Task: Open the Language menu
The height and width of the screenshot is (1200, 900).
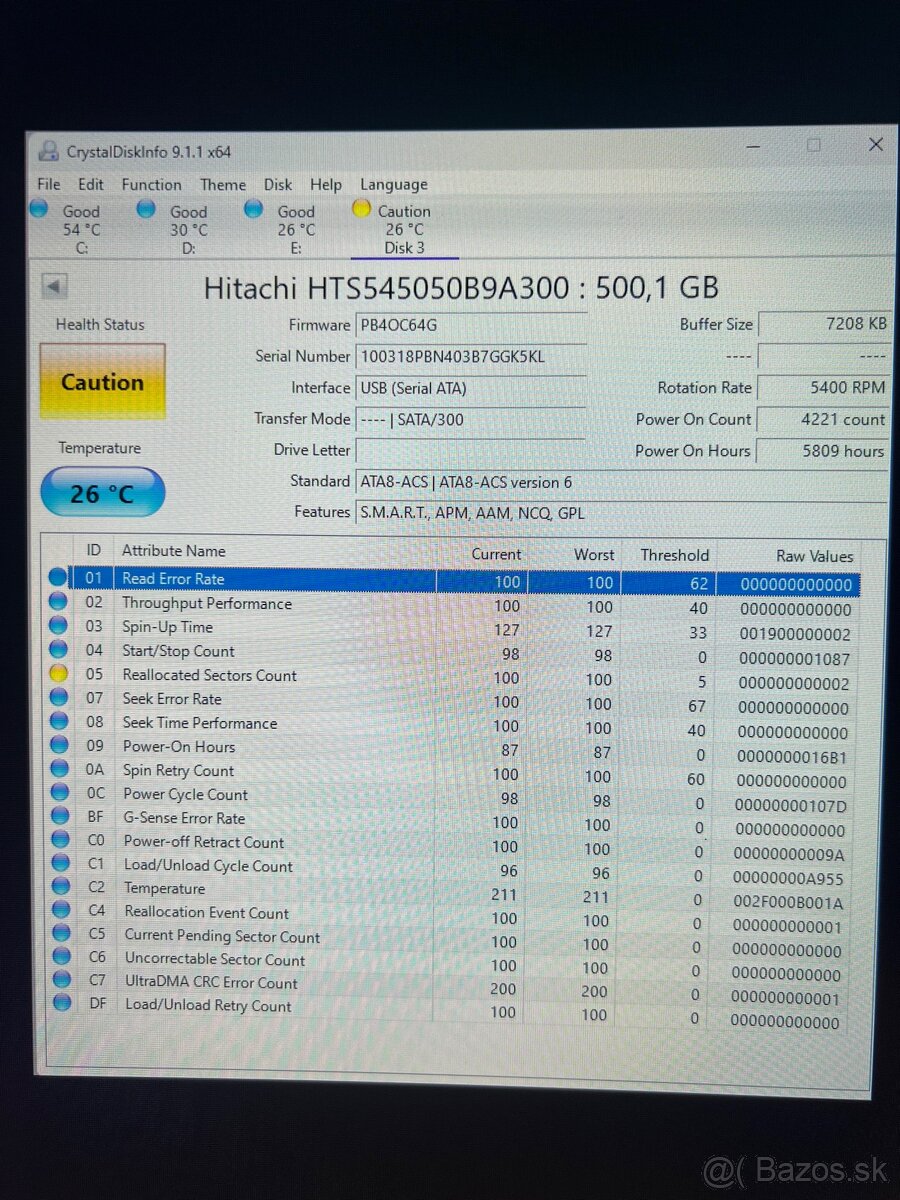Action: [x=393, y=185]
